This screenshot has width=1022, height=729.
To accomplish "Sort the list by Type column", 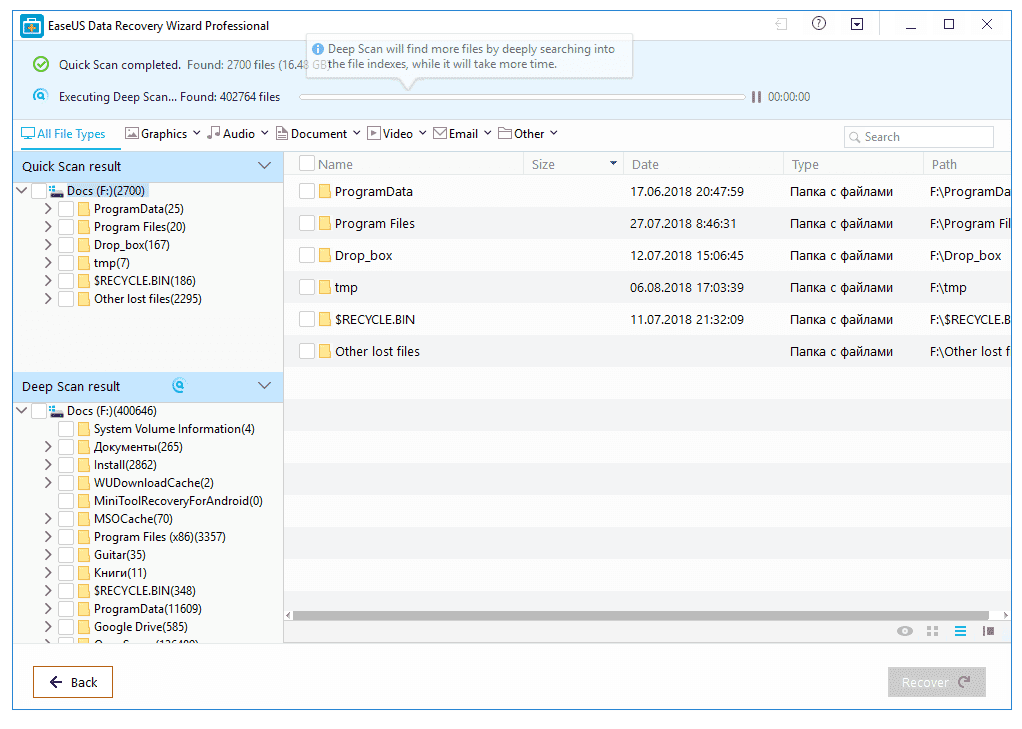I will (853, 164).
